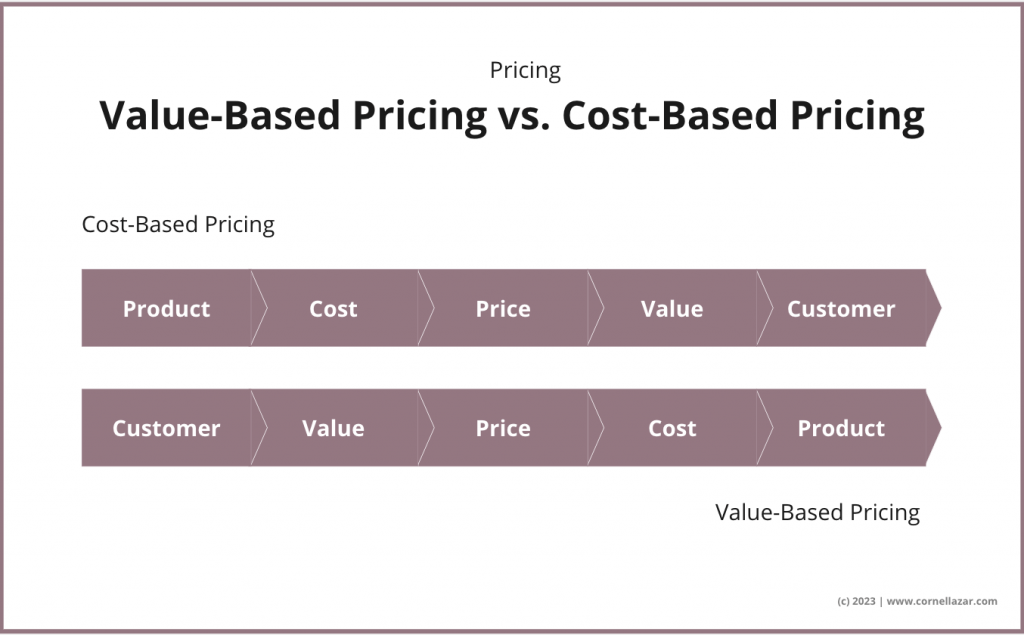The height and width of the screenshot is (635, 1024).
Task: Select the Value step in the top row
Action: coord(672,309)
